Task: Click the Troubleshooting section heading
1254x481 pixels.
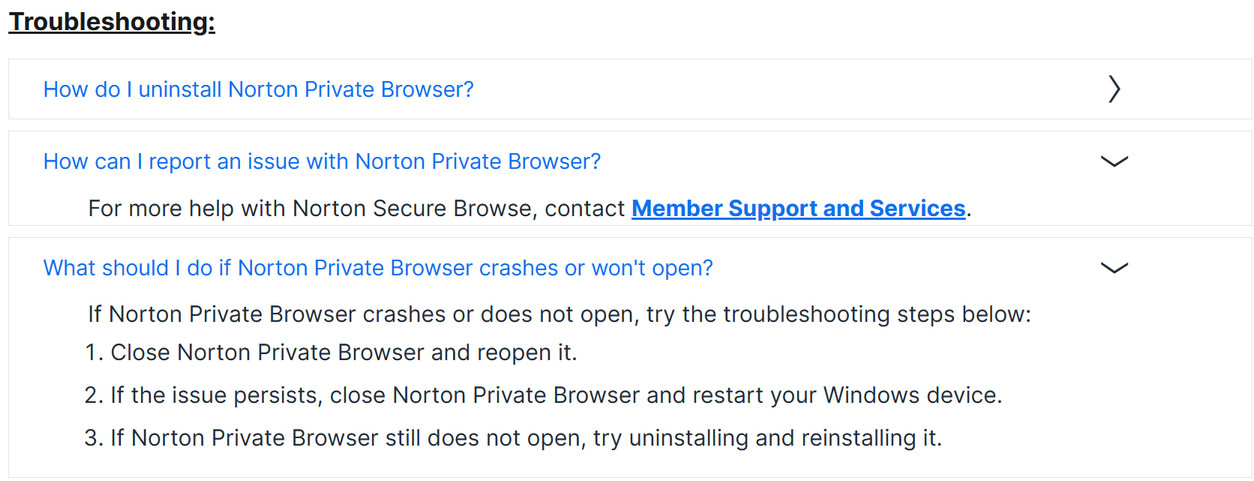Action: (x=111, y=22)
